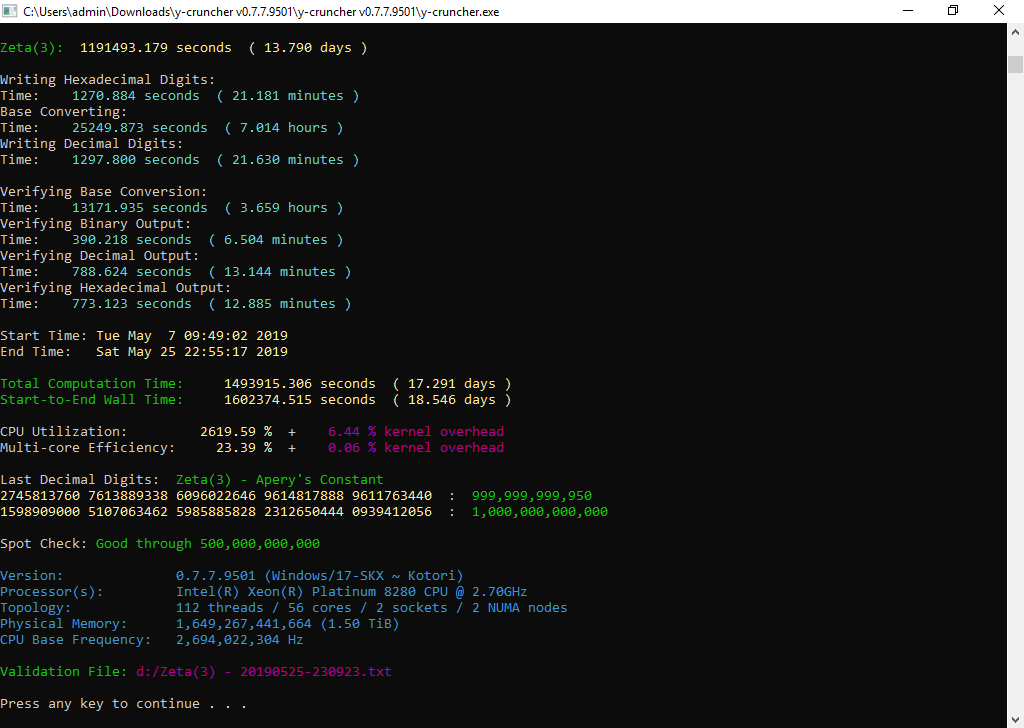Click the Zeta(3) total seconds value
Screen dimensions: 1024x728
(155, 48)
